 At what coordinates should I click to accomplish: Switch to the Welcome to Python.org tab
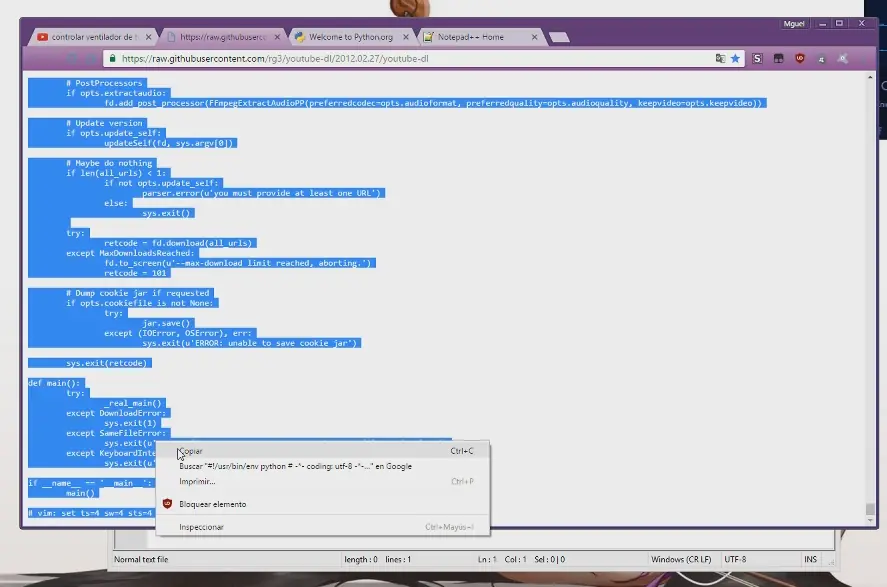click(350, 37)
